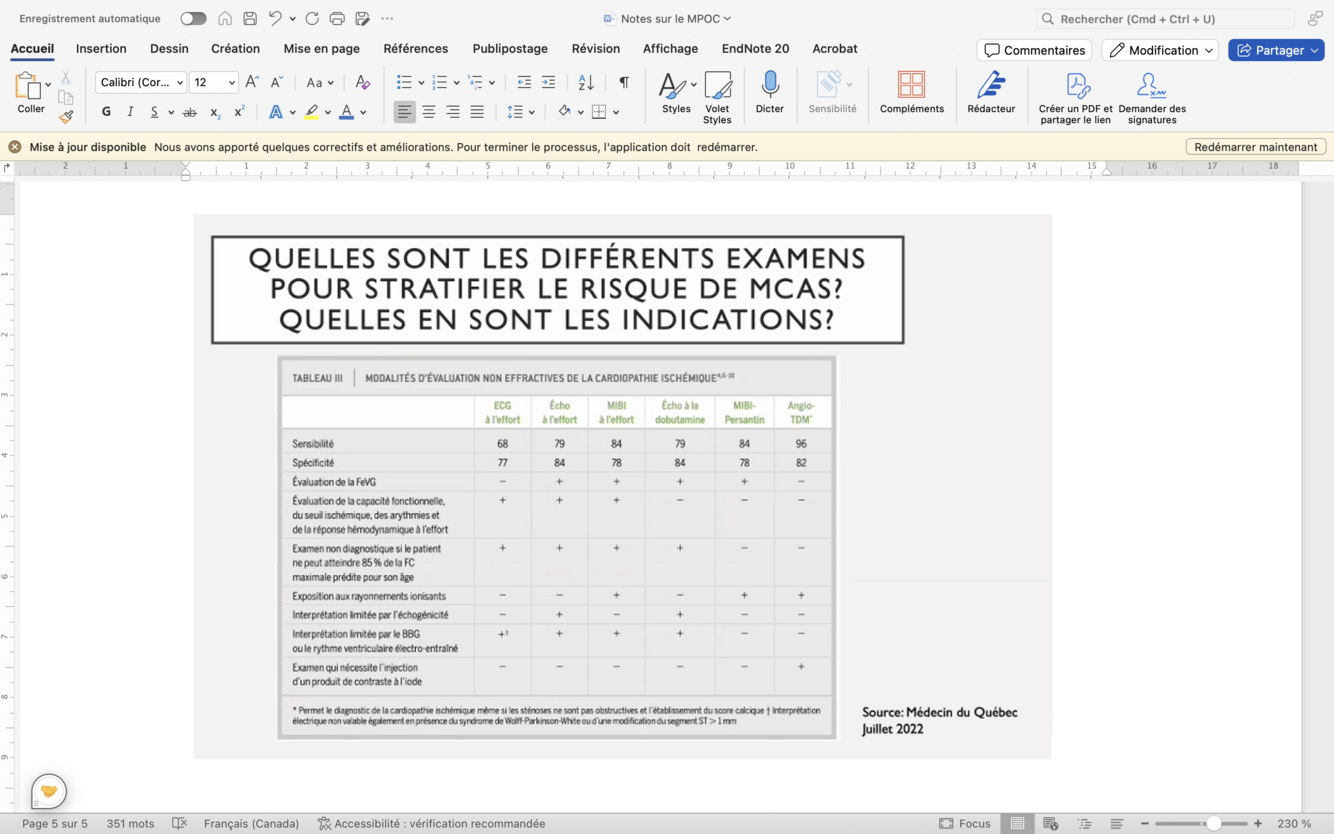
Task: Toggle underline S formatting
Action: pos(154,112)
